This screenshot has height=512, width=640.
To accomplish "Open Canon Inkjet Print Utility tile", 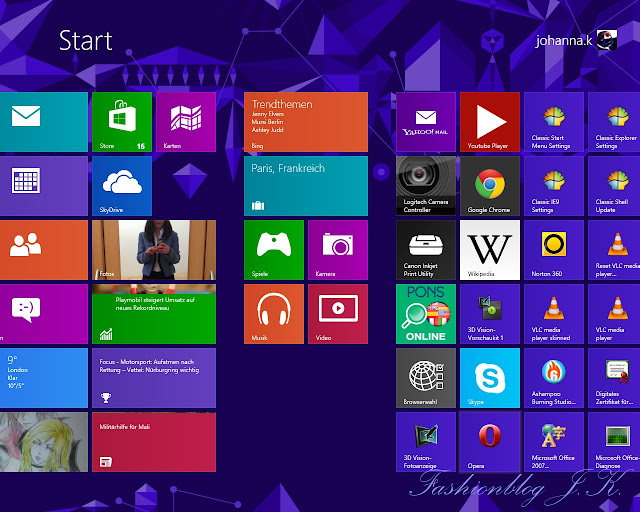I will click(426, 250).
